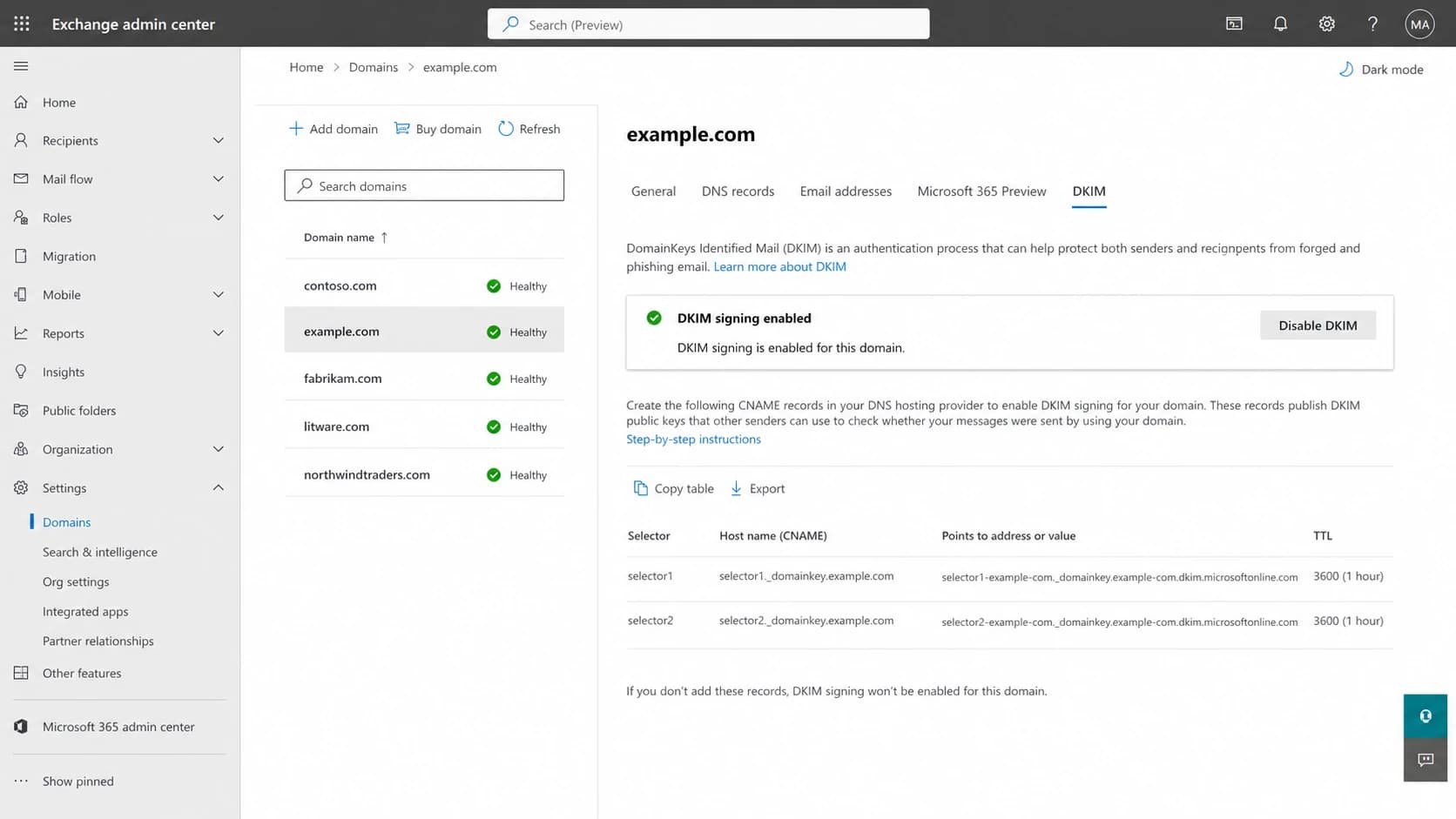
Task: Open the help question mark icon
Action: point(1372,23)
